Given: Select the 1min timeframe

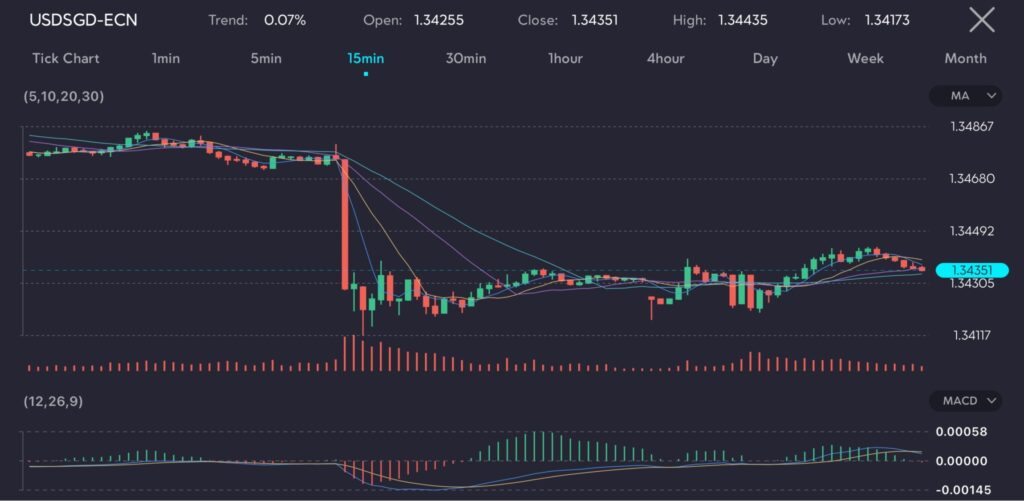Looking at the screenshot, I should [166, 58].
